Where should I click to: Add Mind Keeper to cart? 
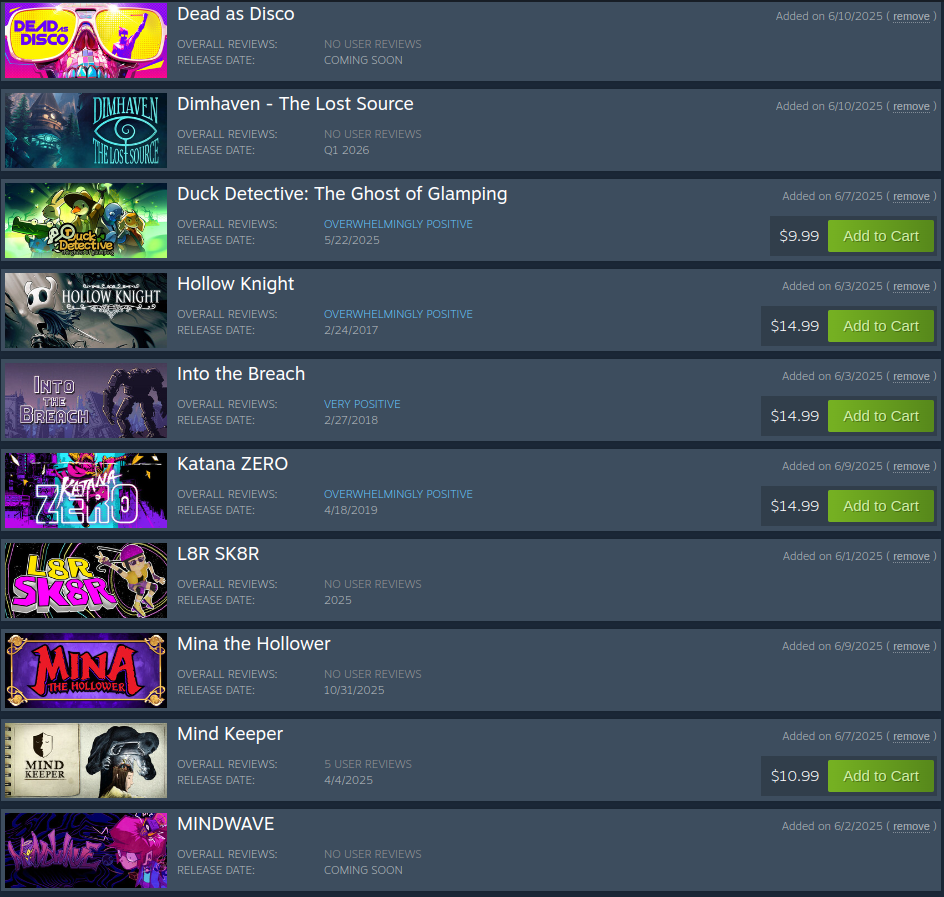click(881, 776)
